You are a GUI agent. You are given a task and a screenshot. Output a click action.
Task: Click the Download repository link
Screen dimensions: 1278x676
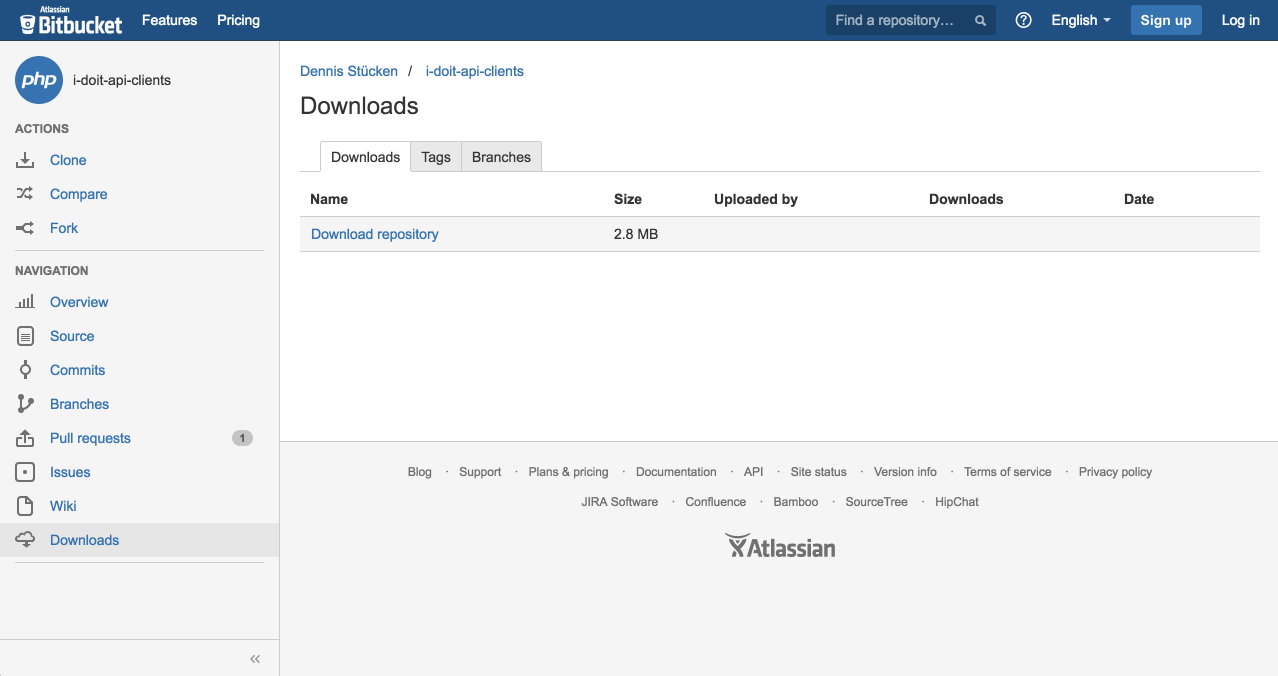click(x=375, y=234)
